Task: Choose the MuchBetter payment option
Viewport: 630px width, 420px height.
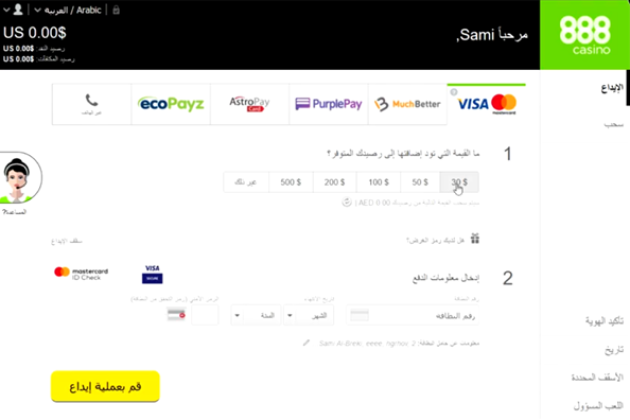Action: pyautogui.click(x=407, y=104)
